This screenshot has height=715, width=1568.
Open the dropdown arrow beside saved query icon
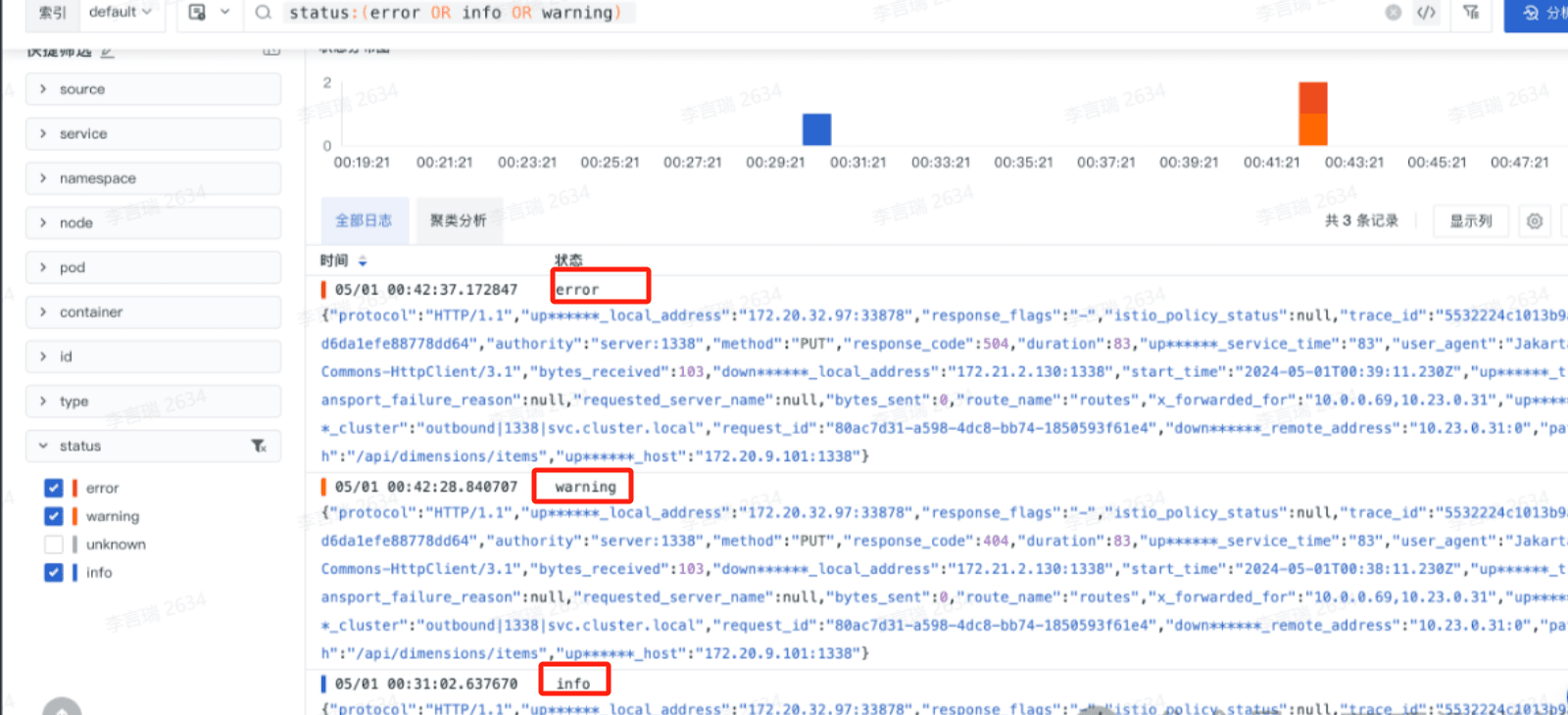pos(224,13)
